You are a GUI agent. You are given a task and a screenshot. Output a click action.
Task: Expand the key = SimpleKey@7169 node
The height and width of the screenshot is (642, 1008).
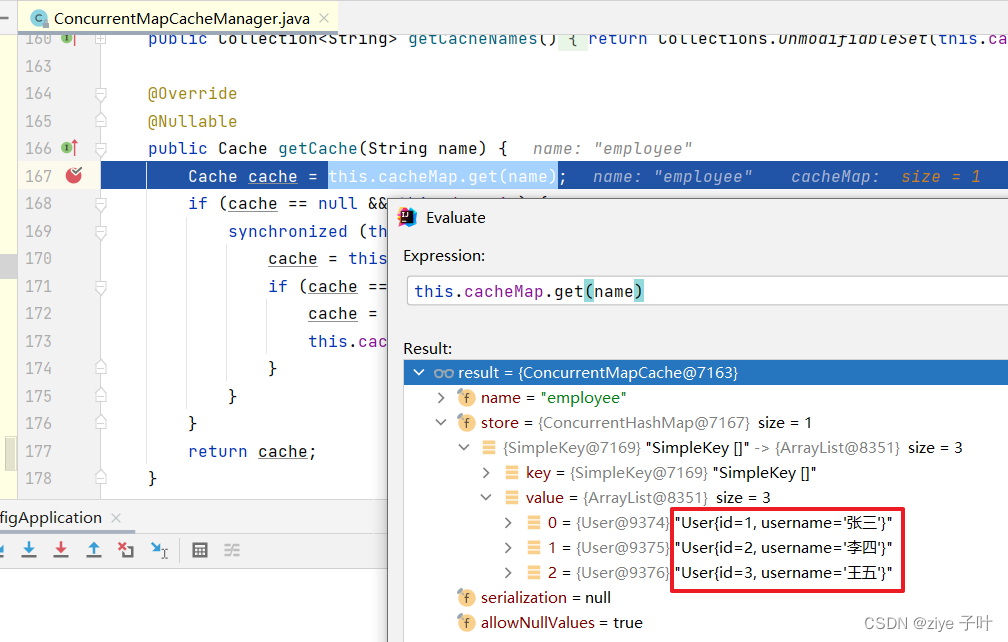pyautogui.click(x=486, y=473)
